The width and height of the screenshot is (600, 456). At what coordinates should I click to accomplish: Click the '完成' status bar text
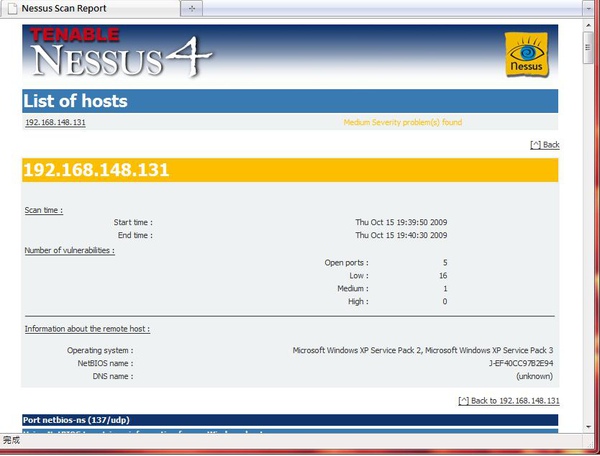[x=11, y=440]
